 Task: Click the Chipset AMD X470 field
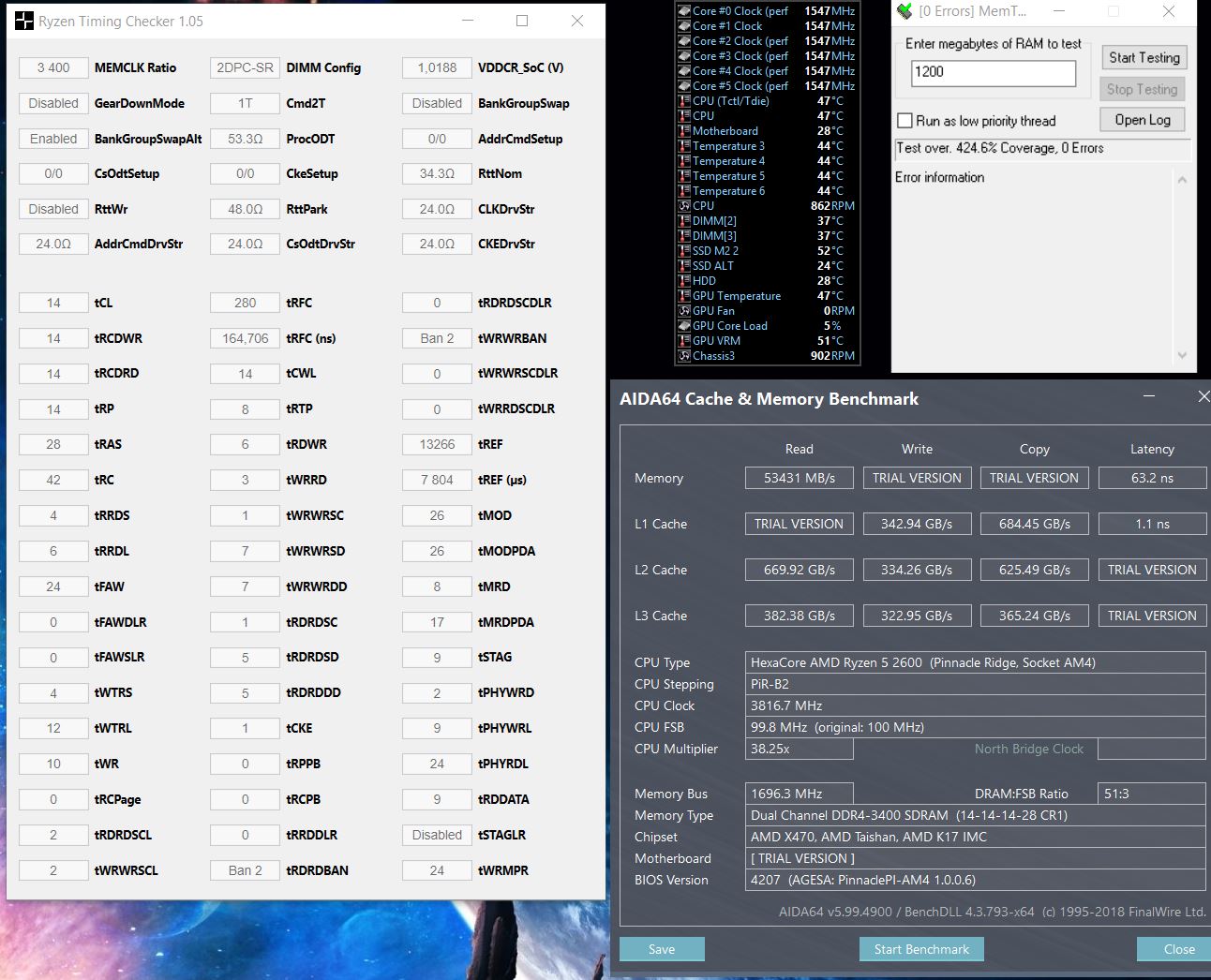pyautogui.click(x=975, y=837)
